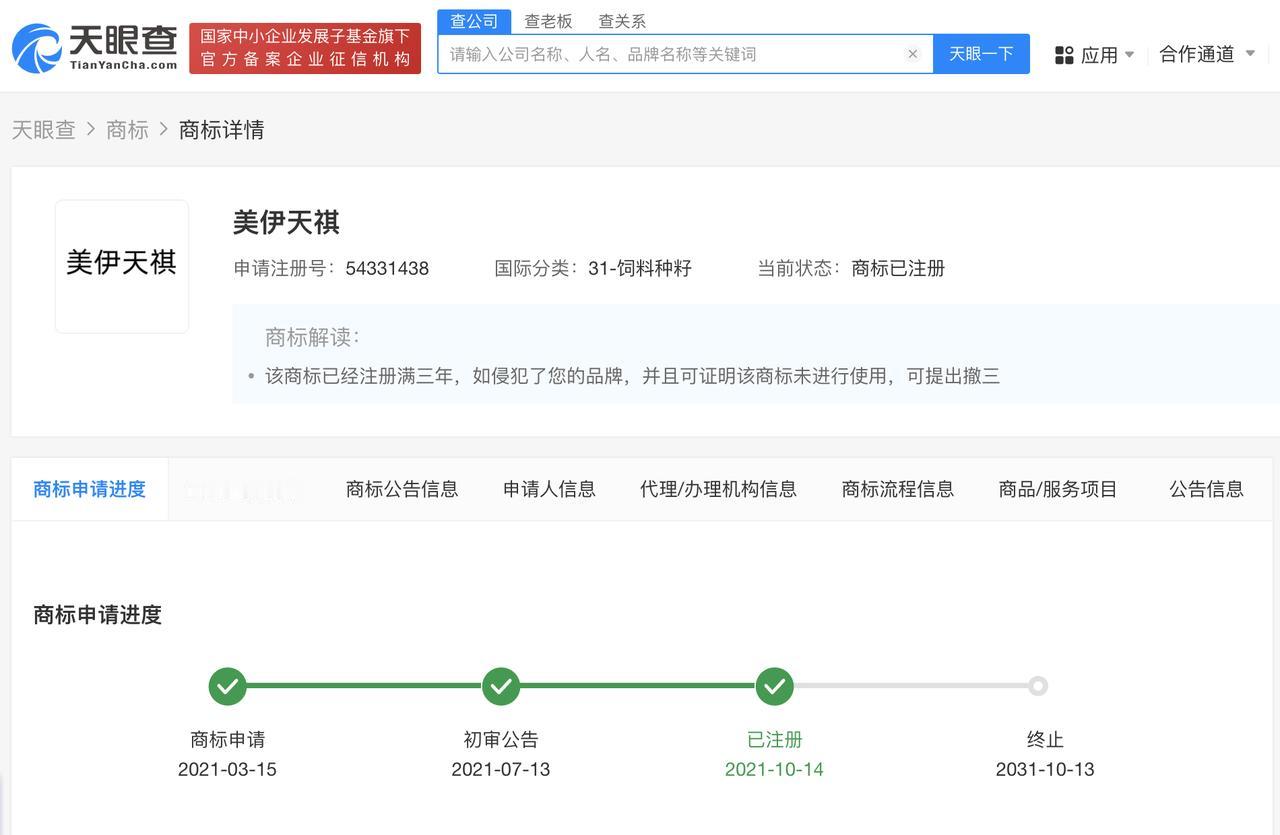Select the 查老板 search tab
The image size is (1280, 835).
point(548,21)
